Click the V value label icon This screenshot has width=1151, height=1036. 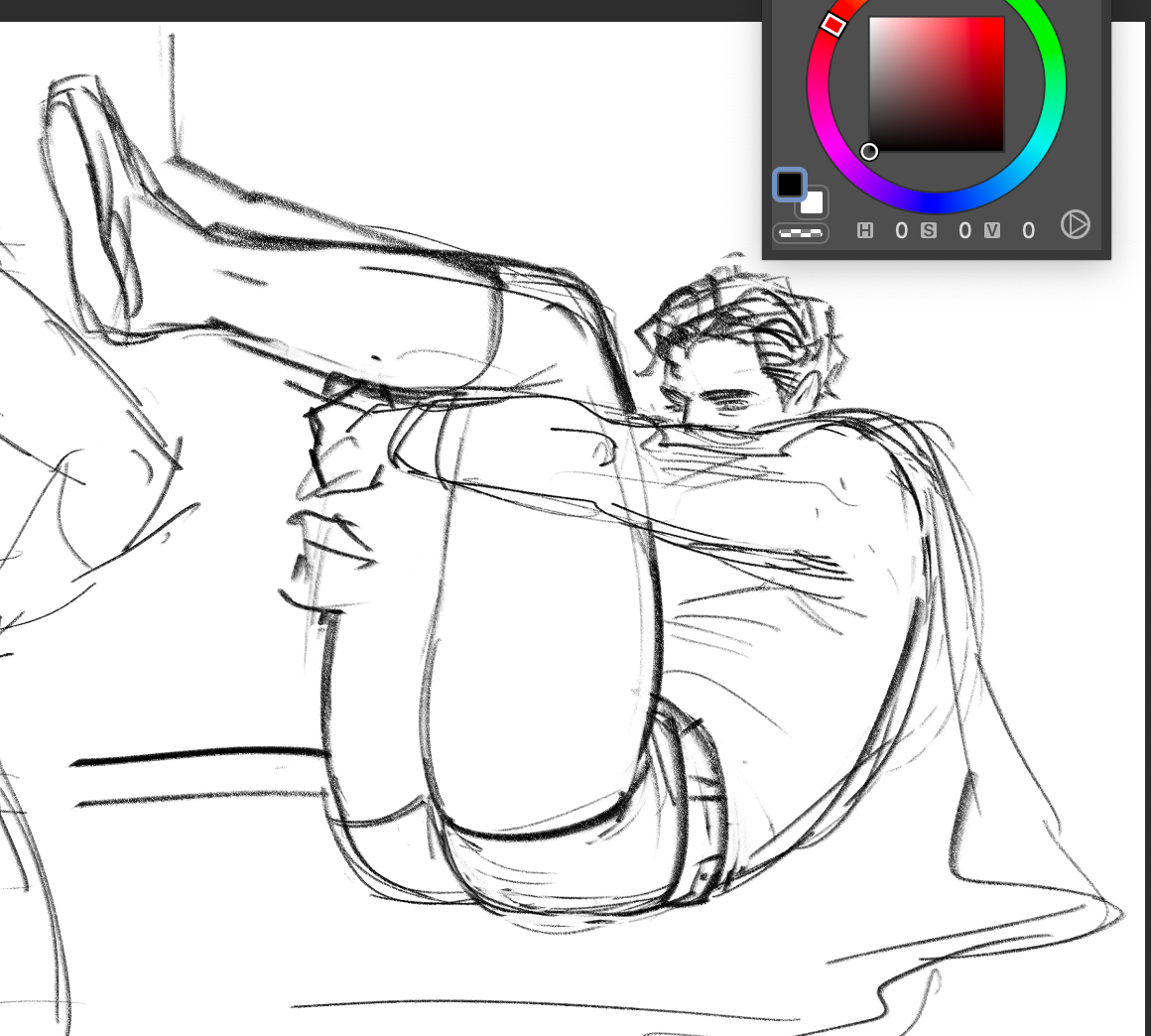coord(992,231)
